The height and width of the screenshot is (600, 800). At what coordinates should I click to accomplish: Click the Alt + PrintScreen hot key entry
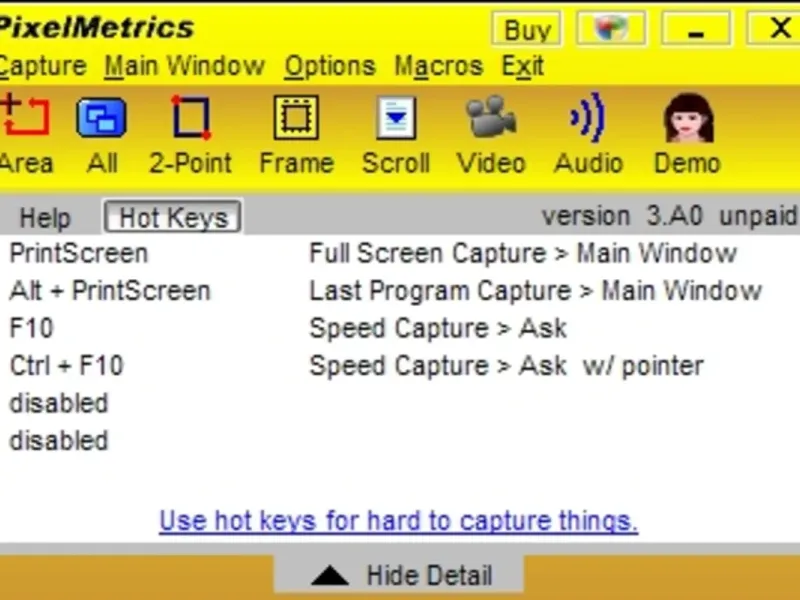click(x=110, y=291)
